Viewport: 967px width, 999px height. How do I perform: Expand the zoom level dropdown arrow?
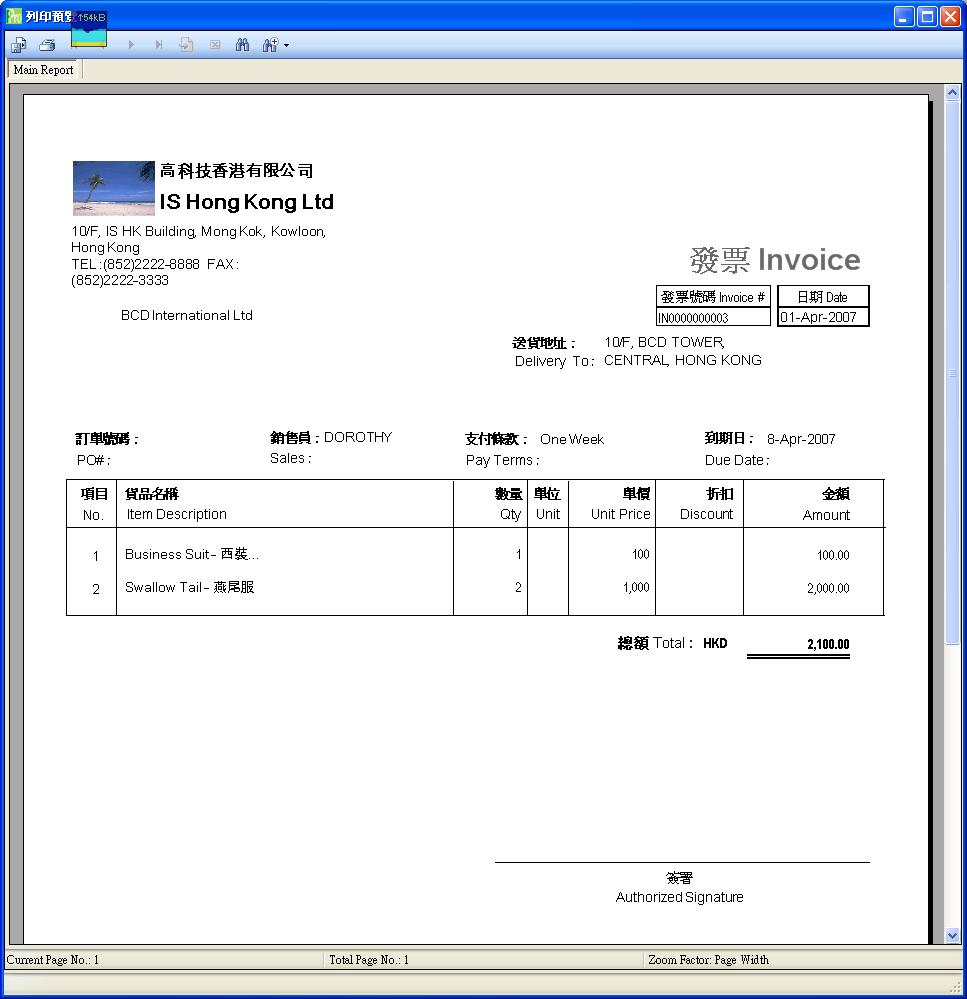[286, 46]
